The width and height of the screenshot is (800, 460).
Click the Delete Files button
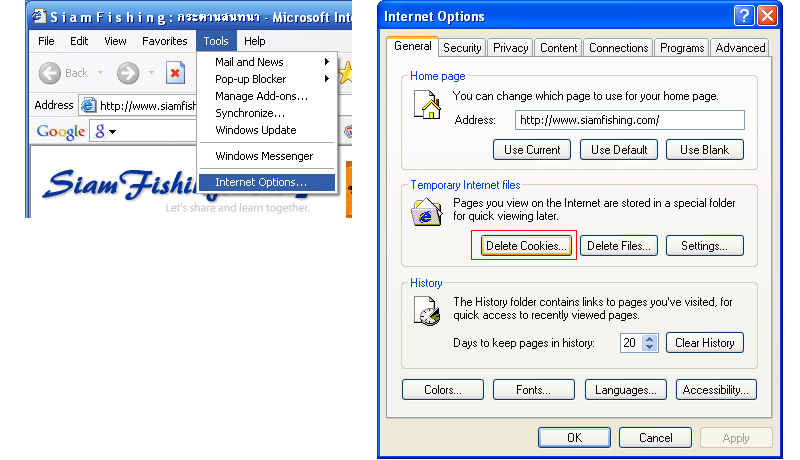pyautogui.click(x=619, y=246)
